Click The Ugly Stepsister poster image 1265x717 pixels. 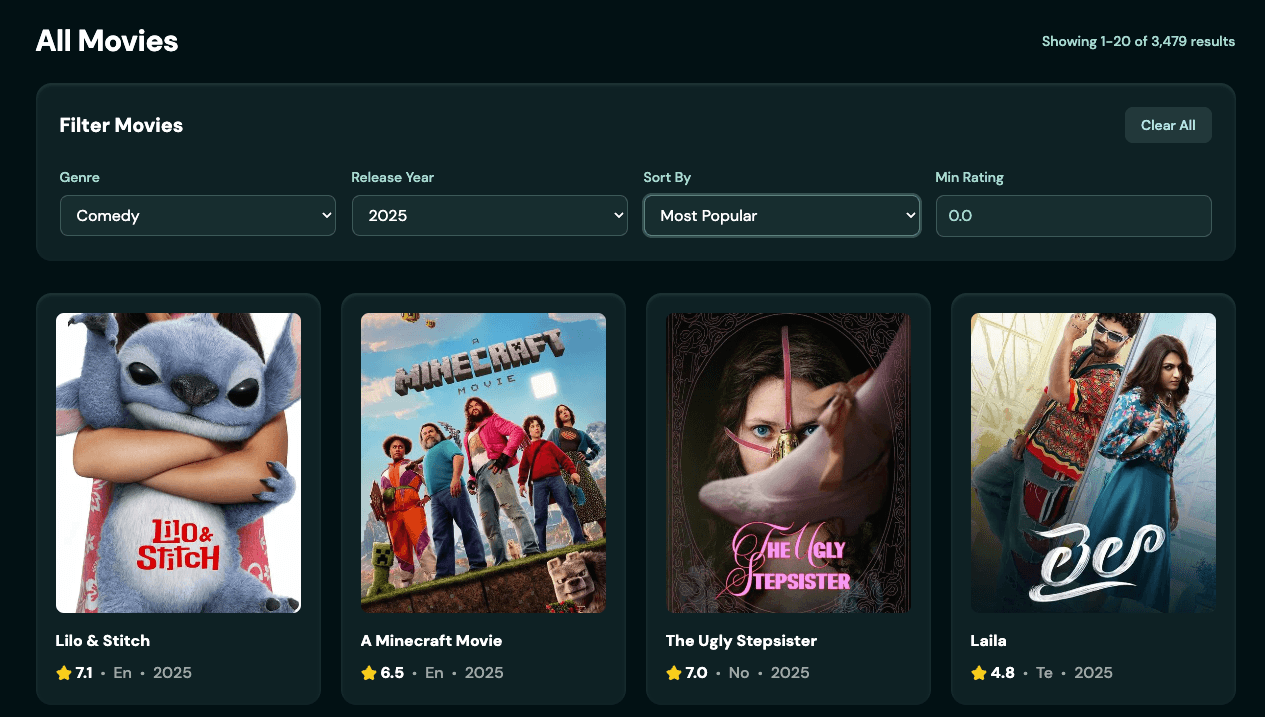point(788,463)
